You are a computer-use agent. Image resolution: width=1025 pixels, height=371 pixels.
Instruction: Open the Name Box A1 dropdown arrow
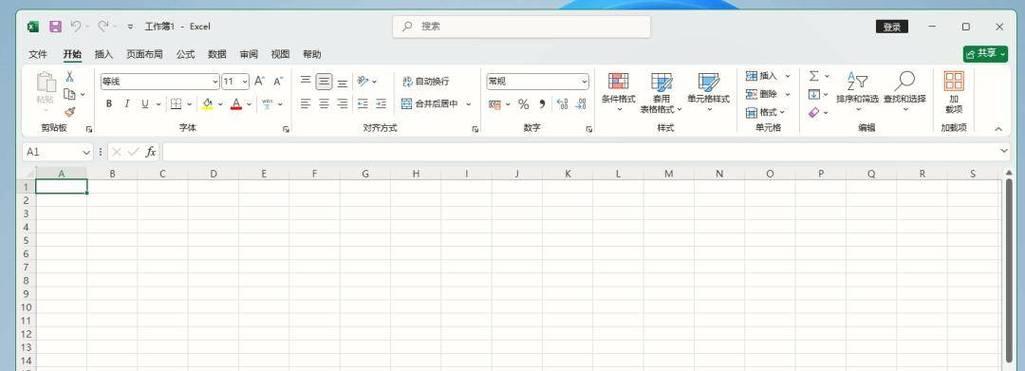click(86, 152)
